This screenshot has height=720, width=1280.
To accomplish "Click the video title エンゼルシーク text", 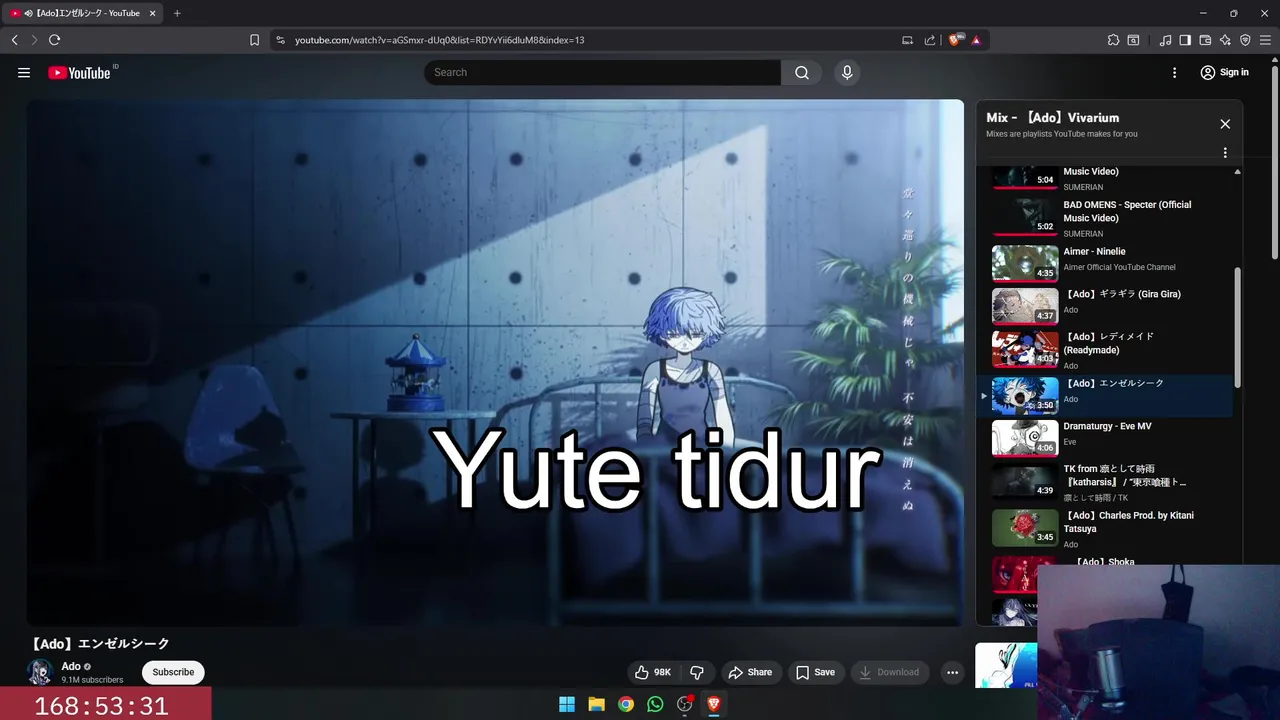I will coord(100,644).
